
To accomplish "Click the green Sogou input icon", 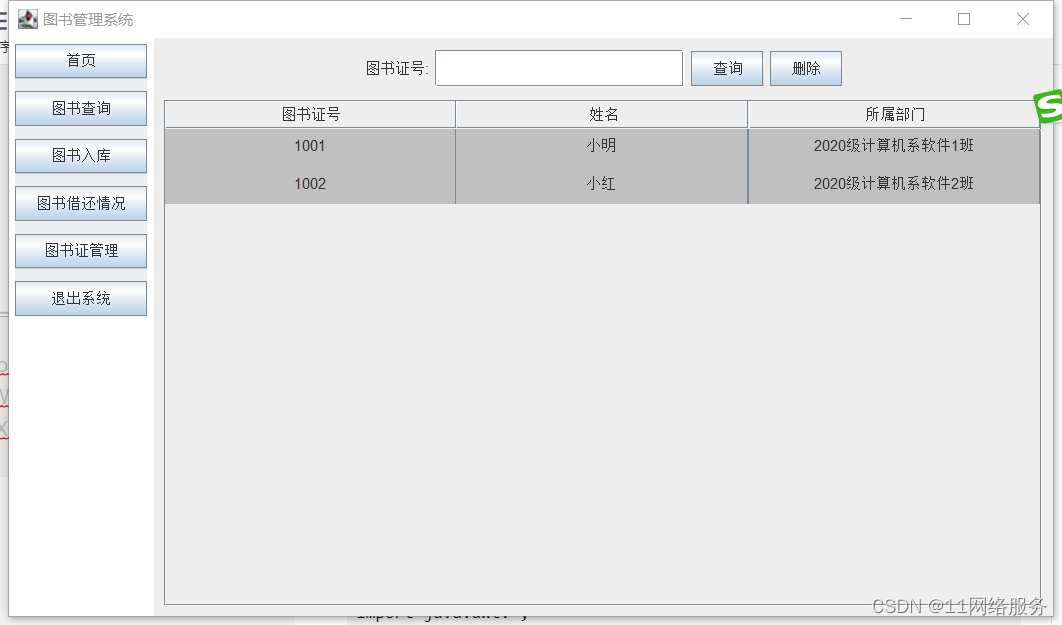I will pos(1048,106).
